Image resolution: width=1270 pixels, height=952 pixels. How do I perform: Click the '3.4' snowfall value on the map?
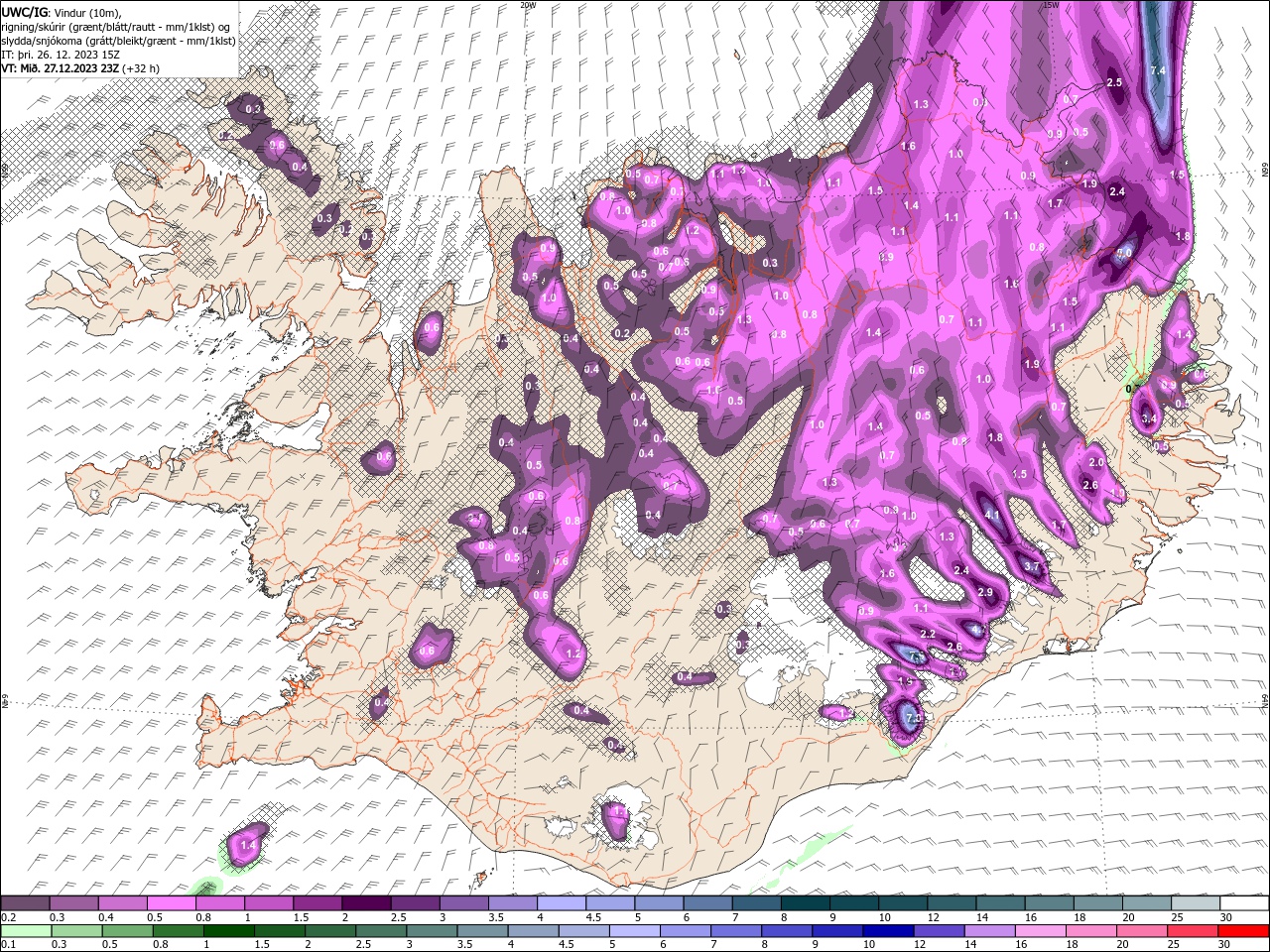pyautogui.click(x=1149, y=419)
